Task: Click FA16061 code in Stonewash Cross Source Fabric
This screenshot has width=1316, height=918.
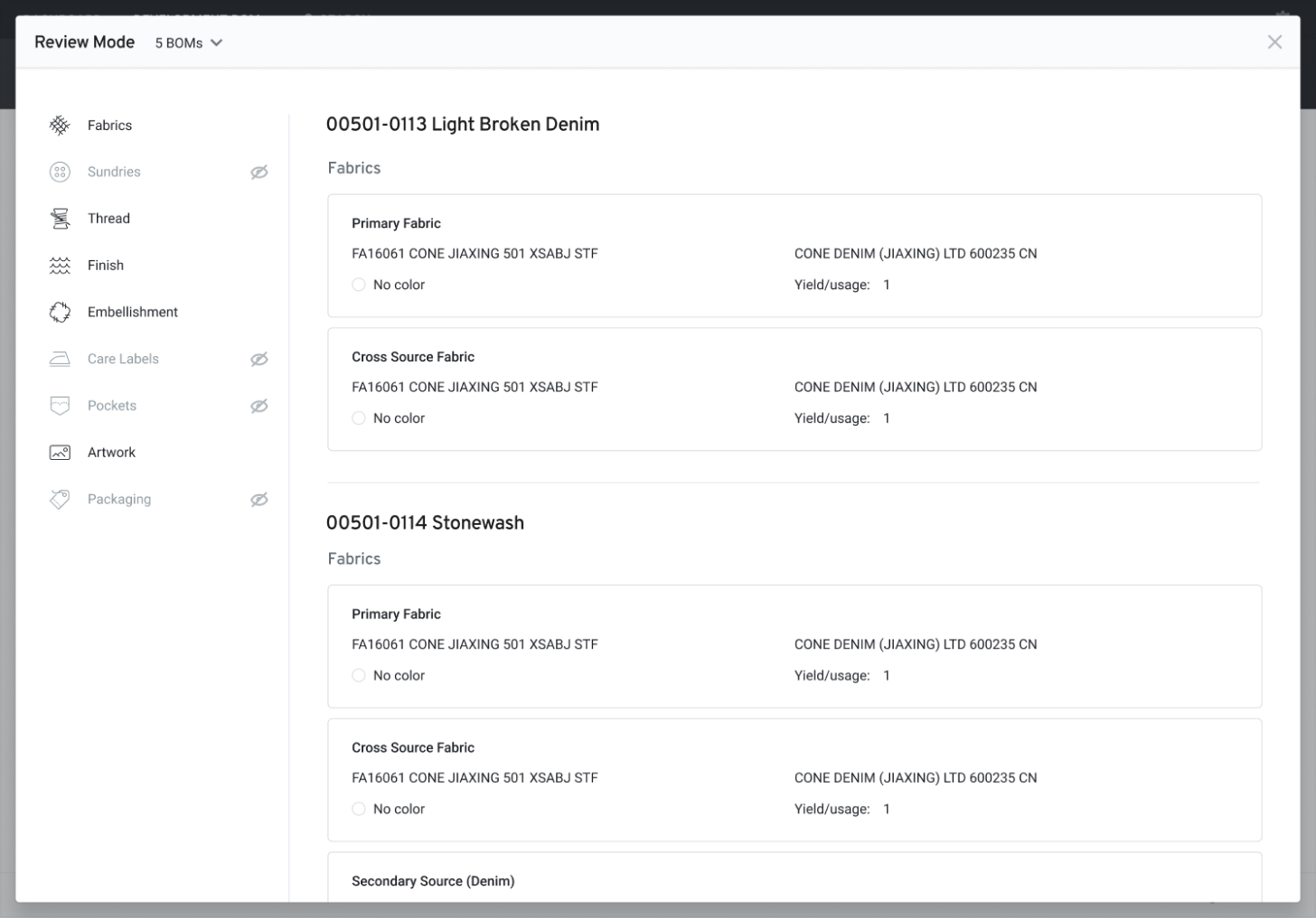Action: click(475, 778)
